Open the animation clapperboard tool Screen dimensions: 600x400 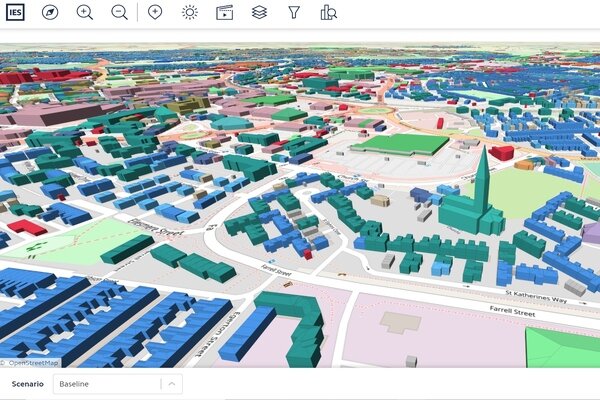click(x=225, y=12)
